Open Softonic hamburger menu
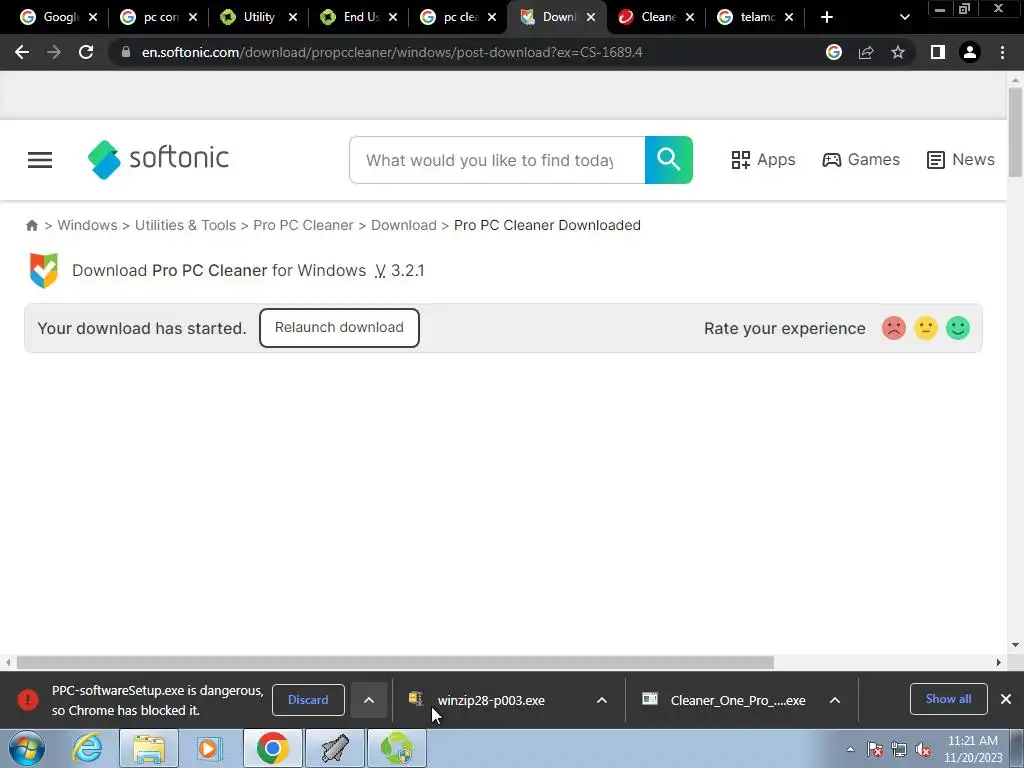This screenshot has height=768, width=1024. pos(40,160)
